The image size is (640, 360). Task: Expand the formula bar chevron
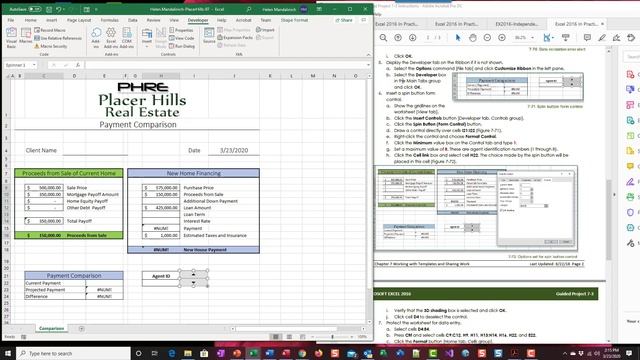coord(368,65)
